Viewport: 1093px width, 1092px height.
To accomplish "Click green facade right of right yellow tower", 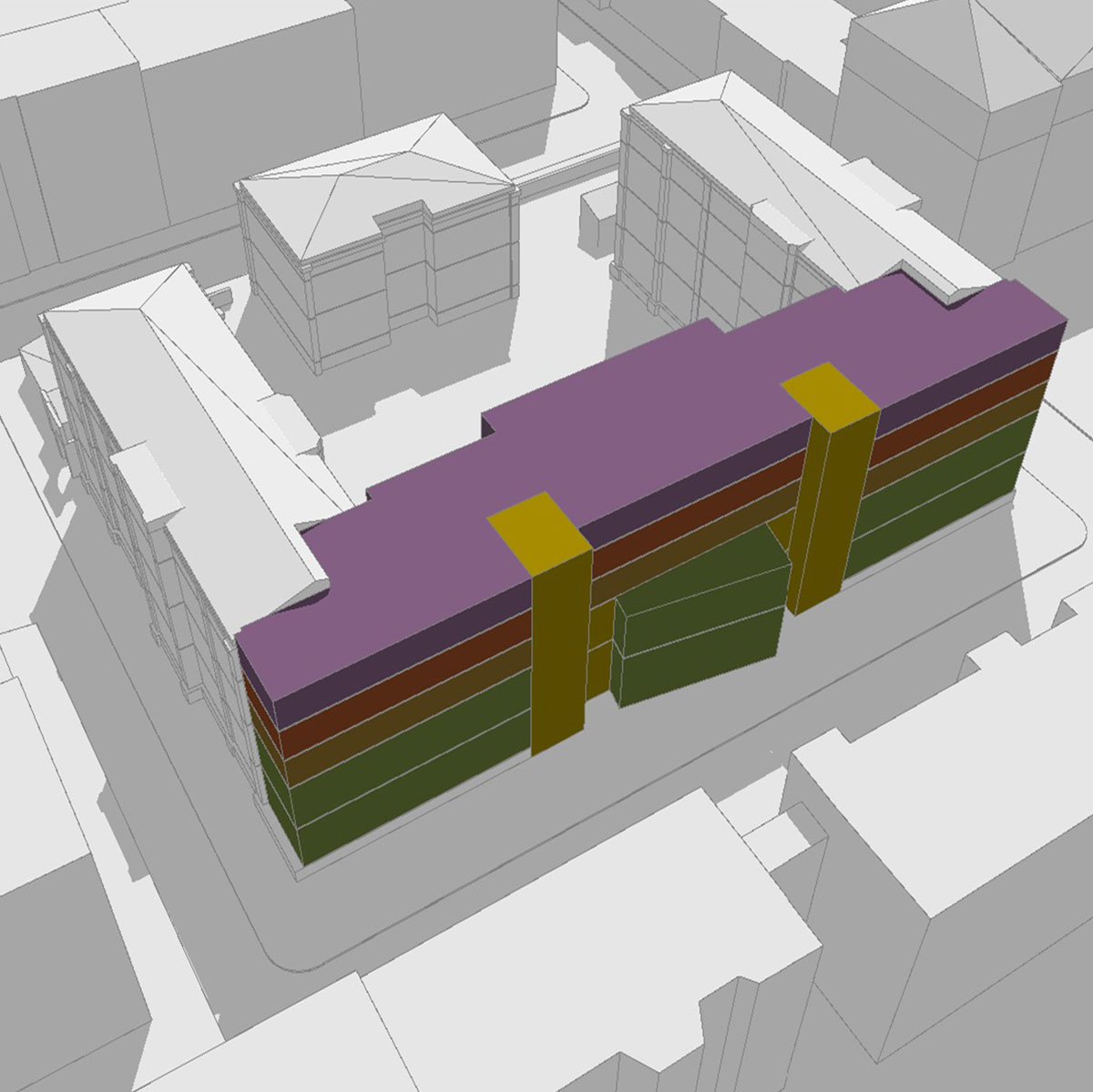I will coord(947,492).
